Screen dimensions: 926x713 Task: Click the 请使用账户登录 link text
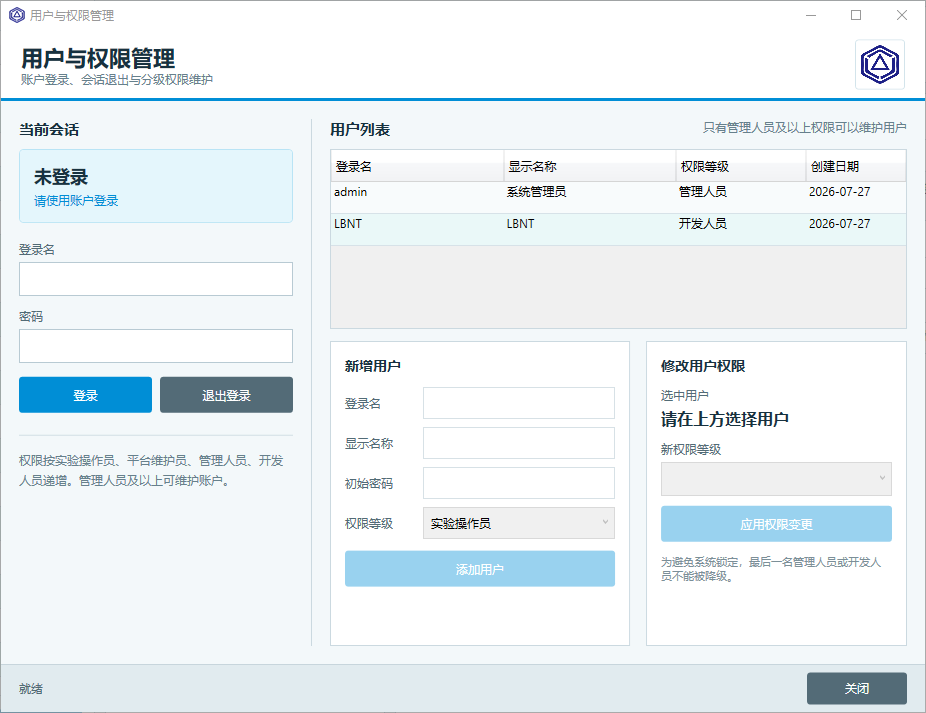pos(76,201)
